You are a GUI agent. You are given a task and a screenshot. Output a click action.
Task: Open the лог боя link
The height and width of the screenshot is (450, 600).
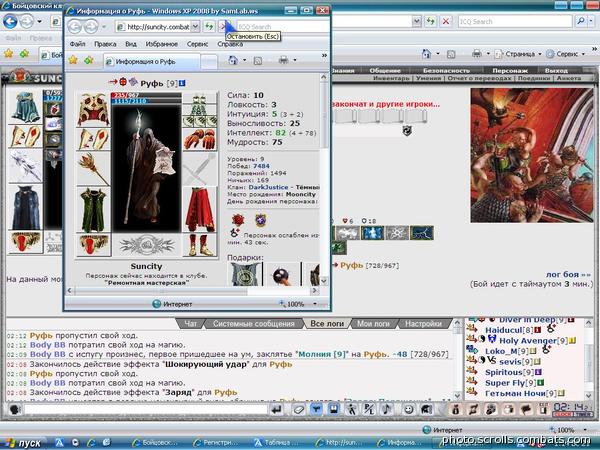click(x=568, y=274)
